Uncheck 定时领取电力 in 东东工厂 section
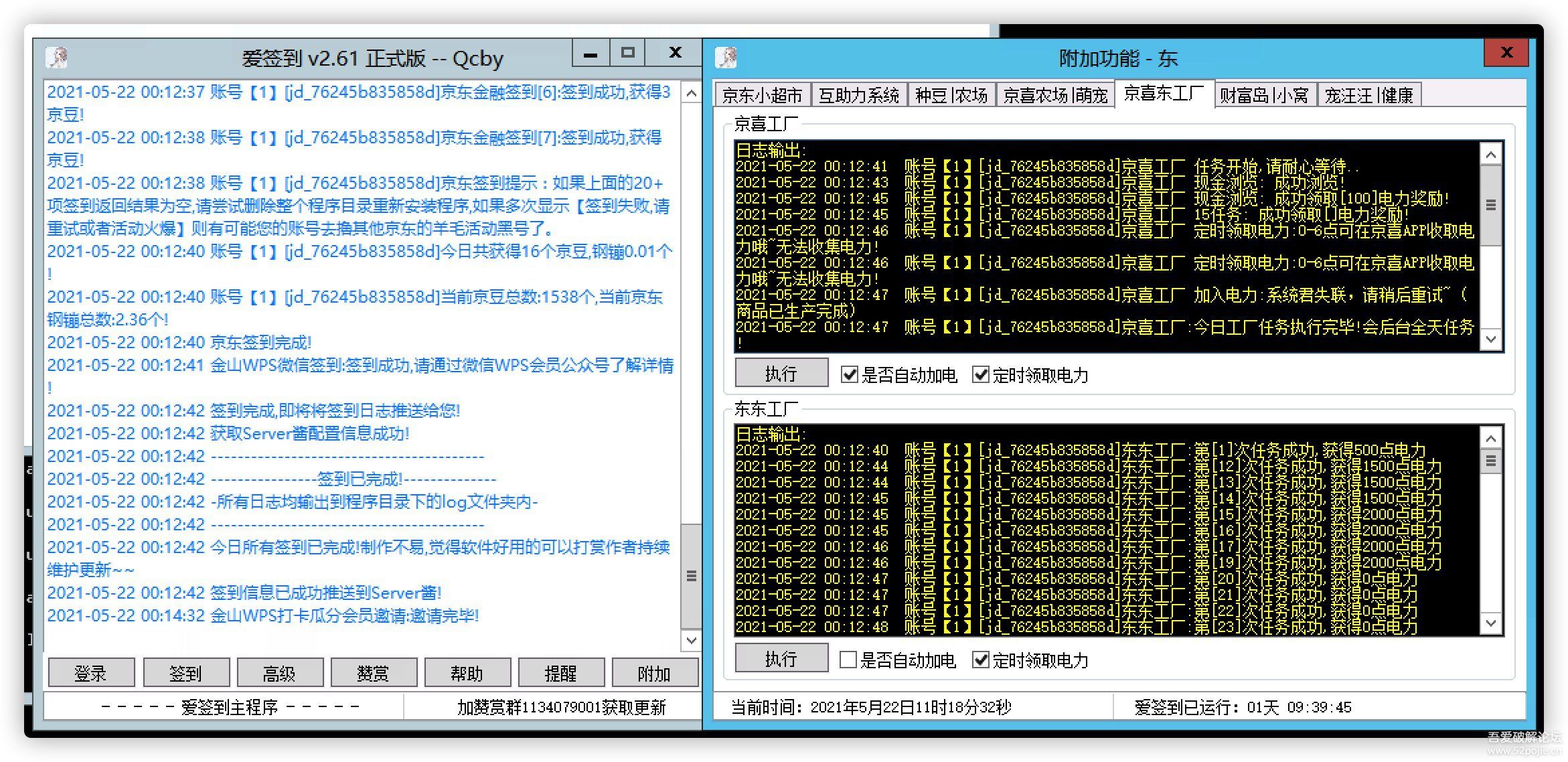Screen dimensions: 1568x762 click(x=981, y=660)
